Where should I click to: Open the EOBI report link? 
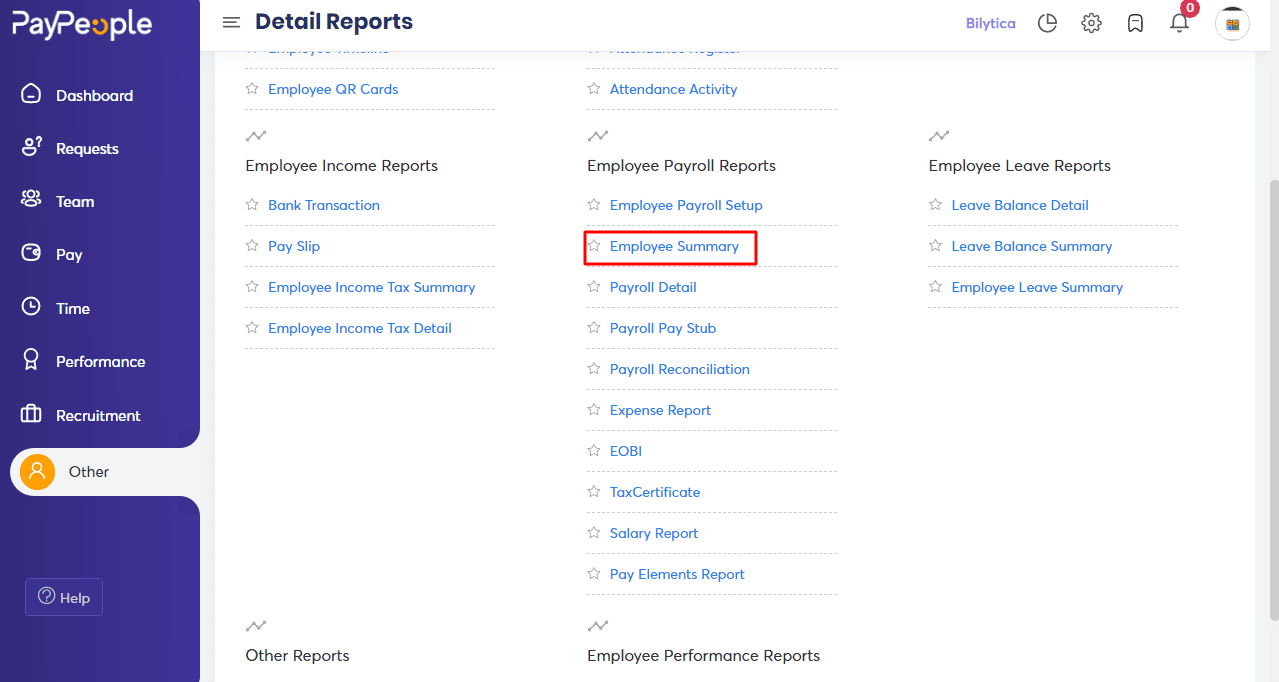coord(627,451)
